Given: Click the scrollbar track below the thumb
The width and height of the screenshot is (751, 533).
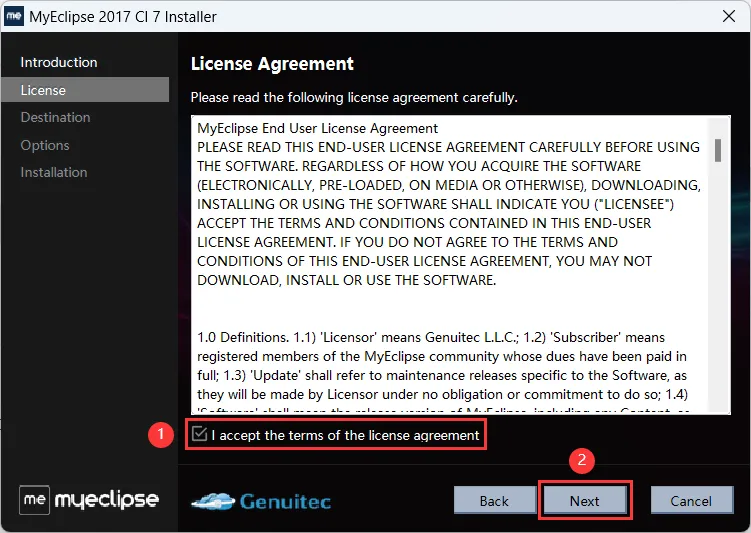Looking at the screenshot, I should (x=717, y=287).
